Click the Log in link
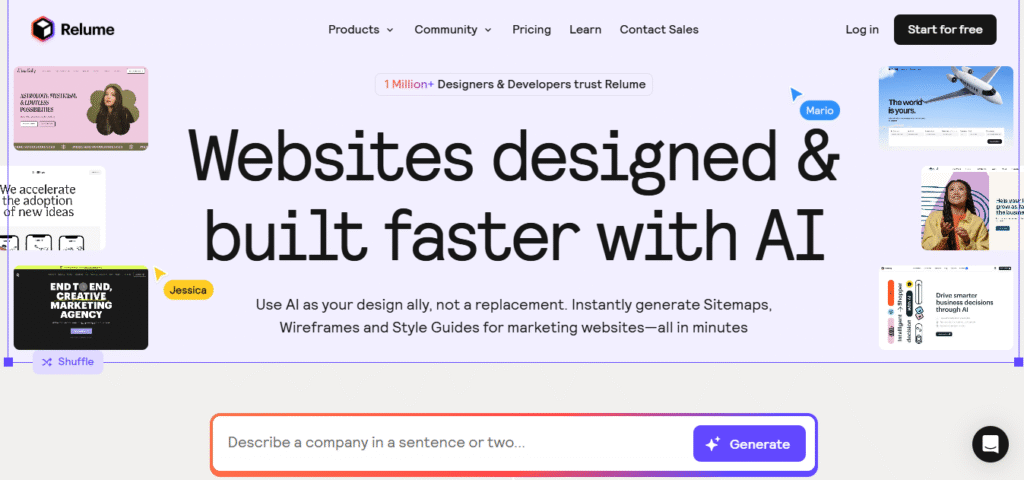Screen dimensions: 1024x480 862,30
